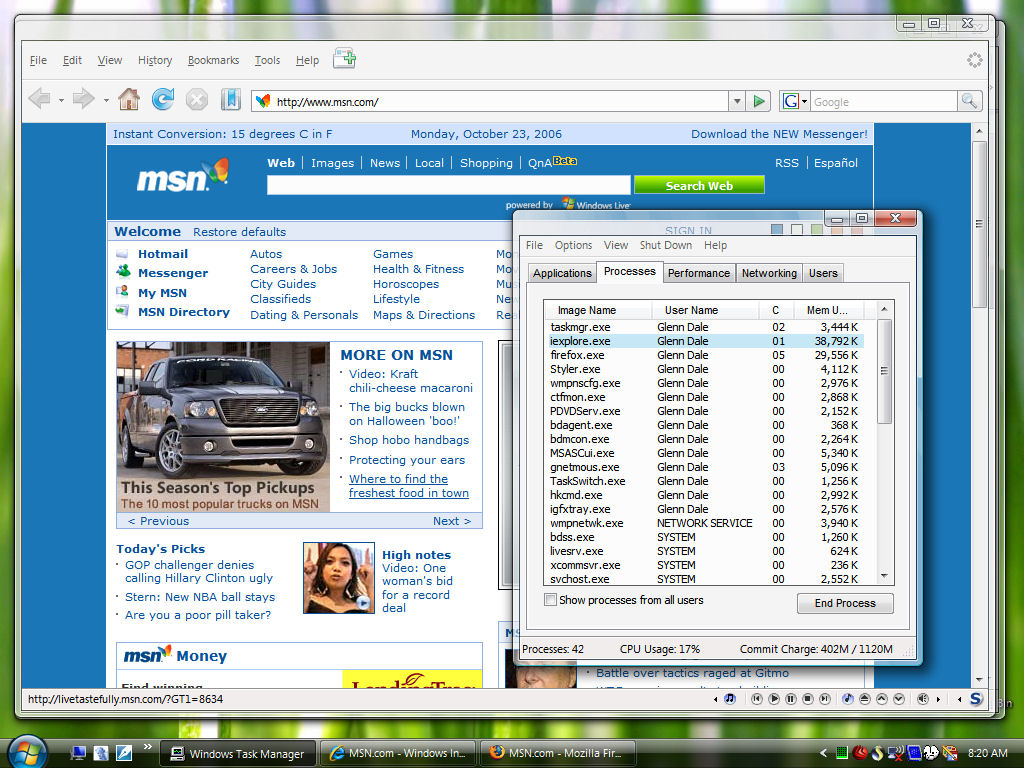Click next track button in status bar
Screen dimensions: 1024x768
tap(825, 699)
